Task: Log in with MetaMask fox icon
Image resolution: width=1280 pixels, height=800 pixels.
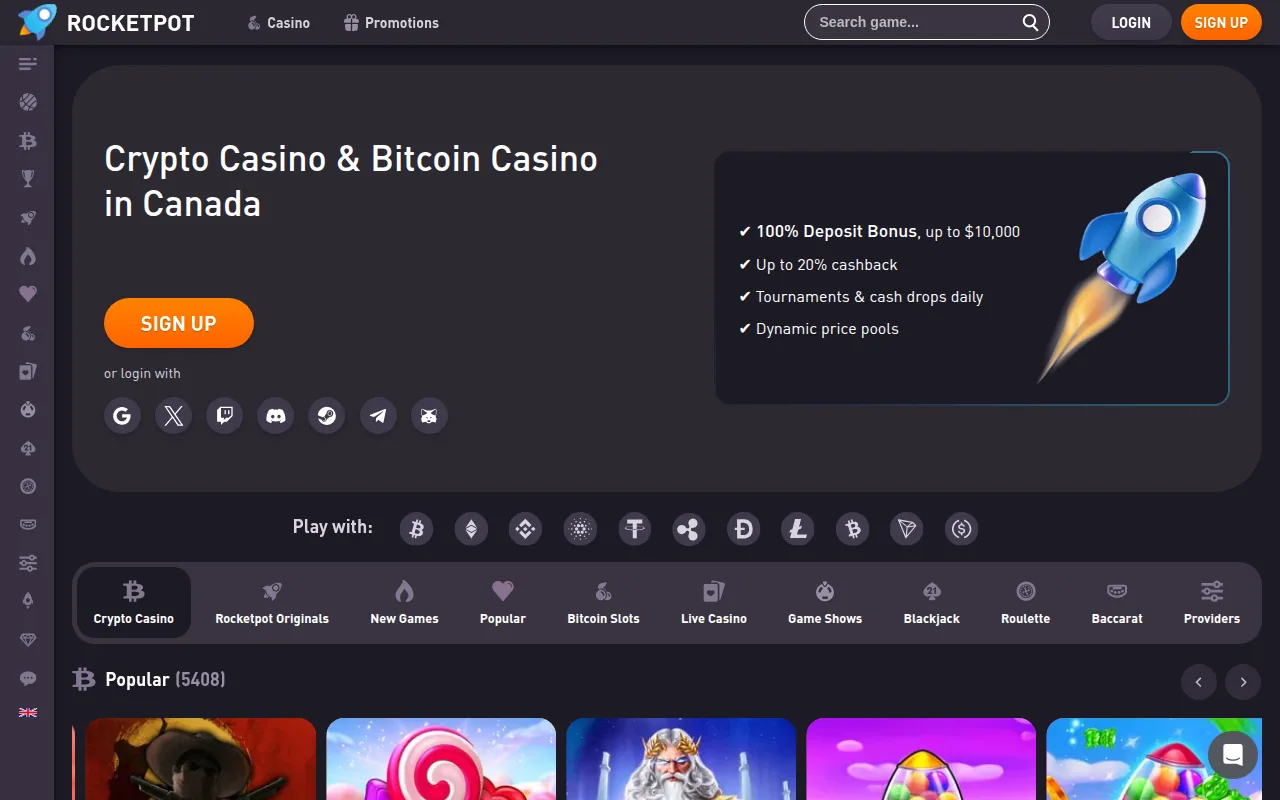Action: click(x=429, y=415)
